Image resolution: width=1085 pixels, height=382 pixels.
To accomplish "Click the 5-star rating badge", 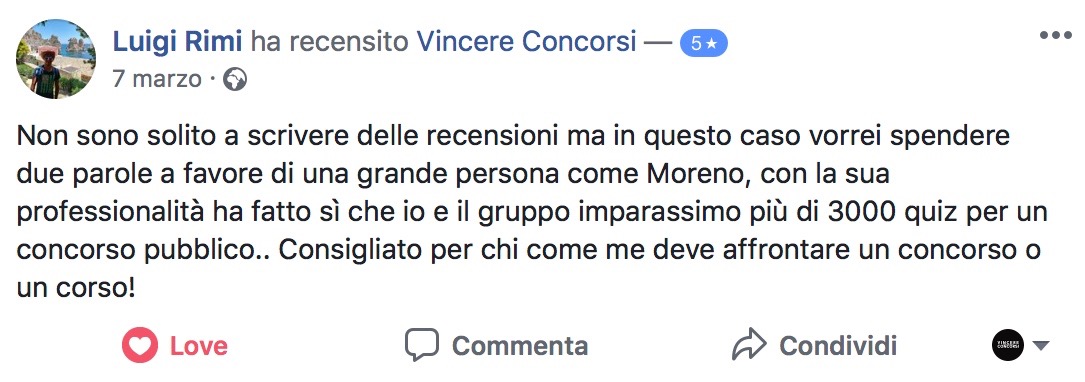I will click(x=704, y=44).
